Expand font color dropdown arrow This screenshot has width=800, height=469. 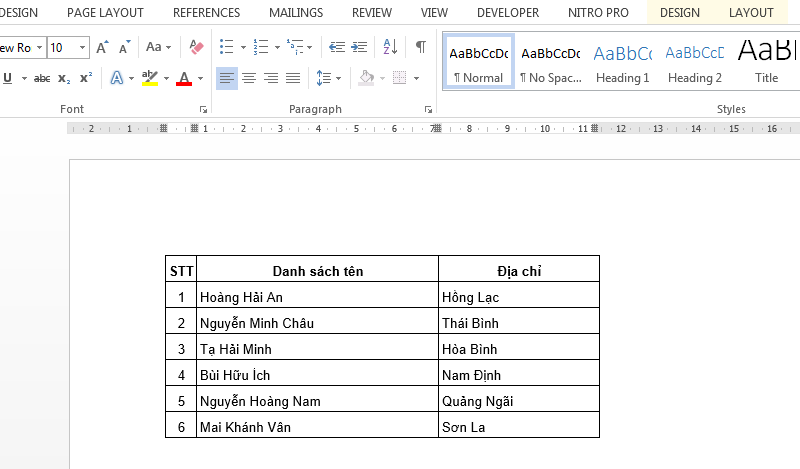(x=201, y=78)
